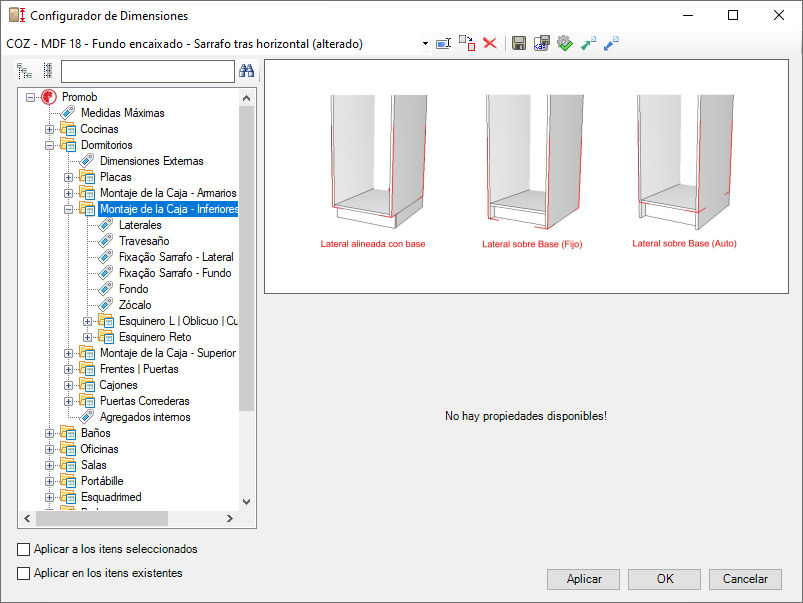Select Dimensiones Externas item
Screen dimensions: 803x603
click(x=152, y=161)
